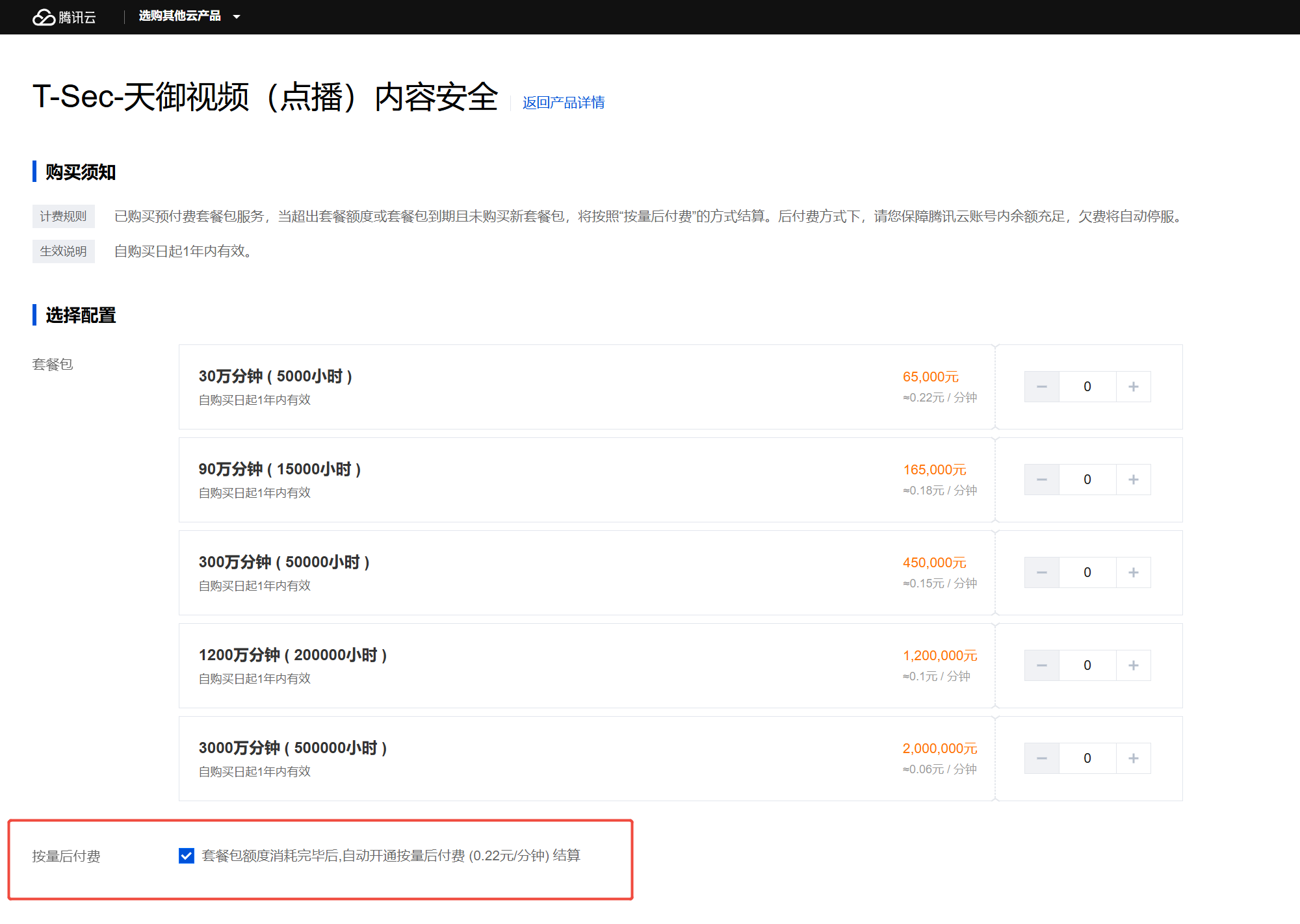Click quantity input field for 30万分钟 package

pyautogui.click(x=1087, y=387)
